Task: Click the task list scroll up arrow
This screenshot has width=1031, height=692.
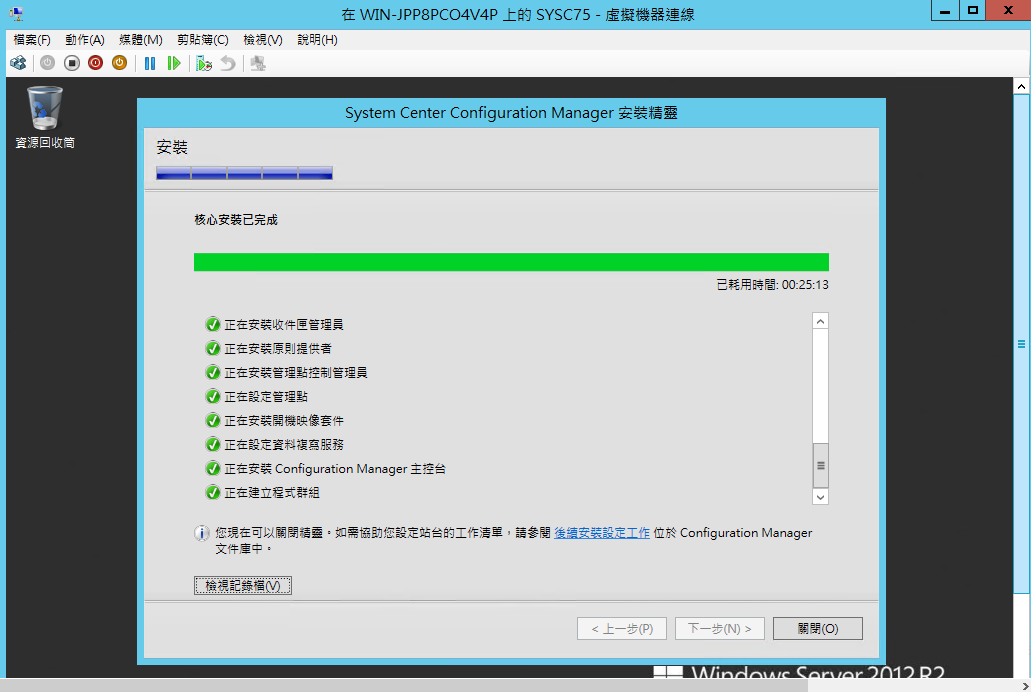Action: coord(820,321)
